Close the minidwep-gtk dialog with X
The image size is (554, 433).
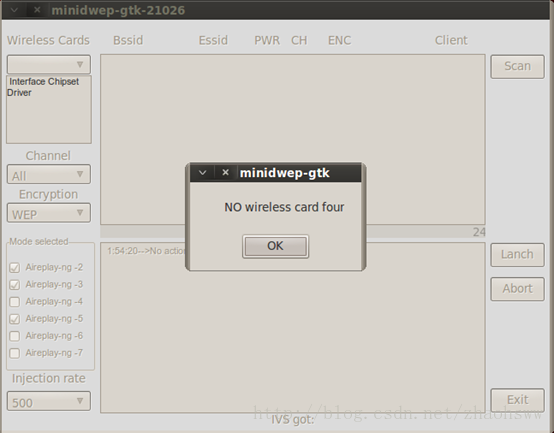point(225,172)
